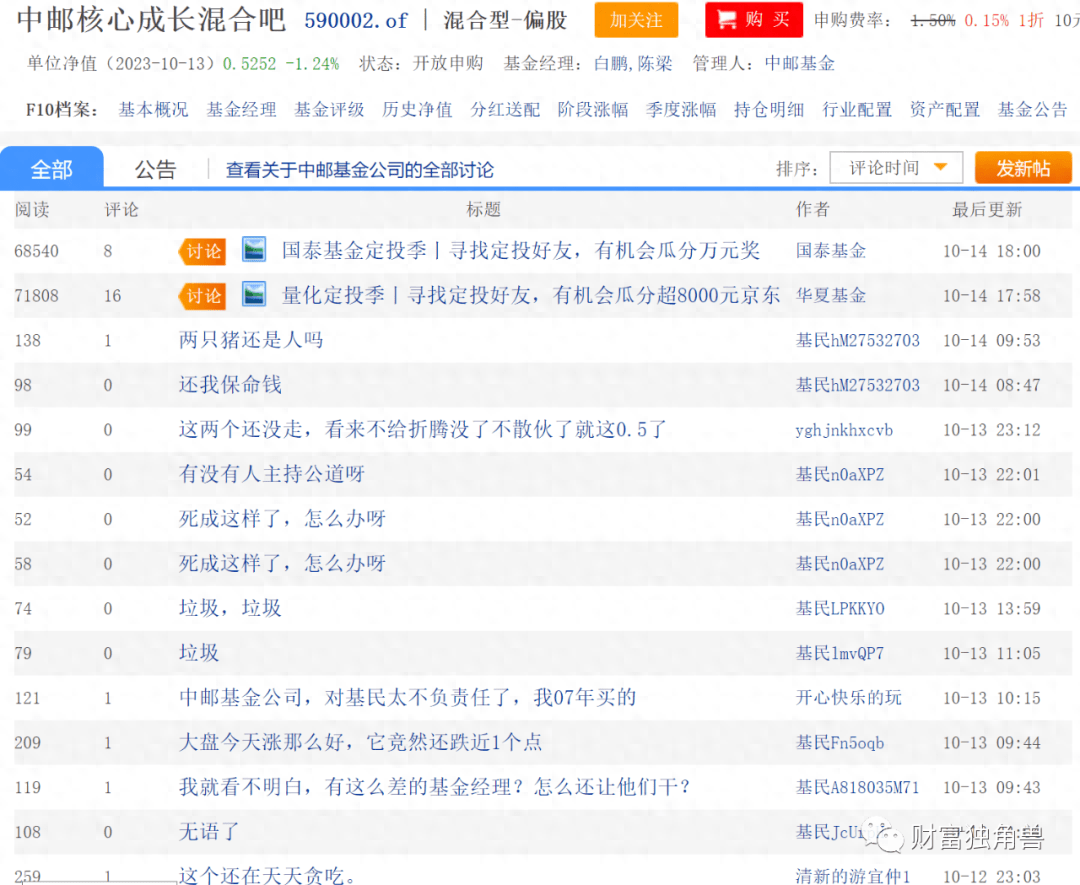Viewport: 1080px width, 885px height.
Task: Click the 讨论 tag on 华夏基金 post
Action: click(203, 296)
